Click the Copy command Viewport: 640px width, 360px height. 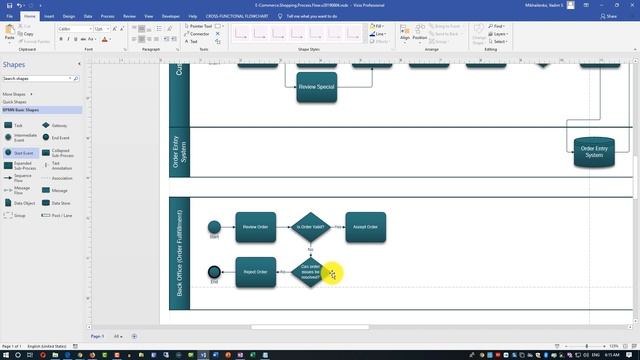click(26, 34)
